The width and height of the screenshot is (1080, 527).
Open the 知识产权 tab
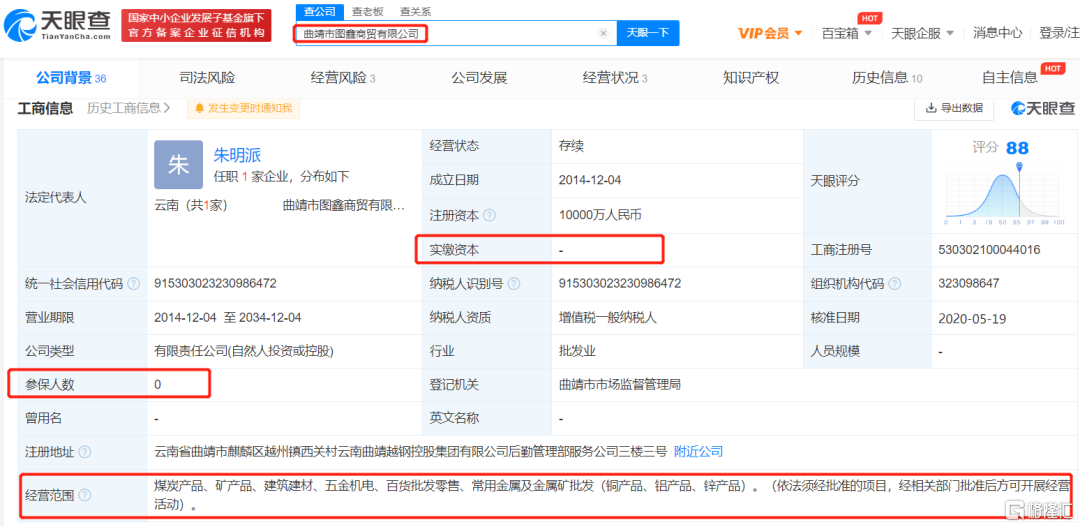751,78
